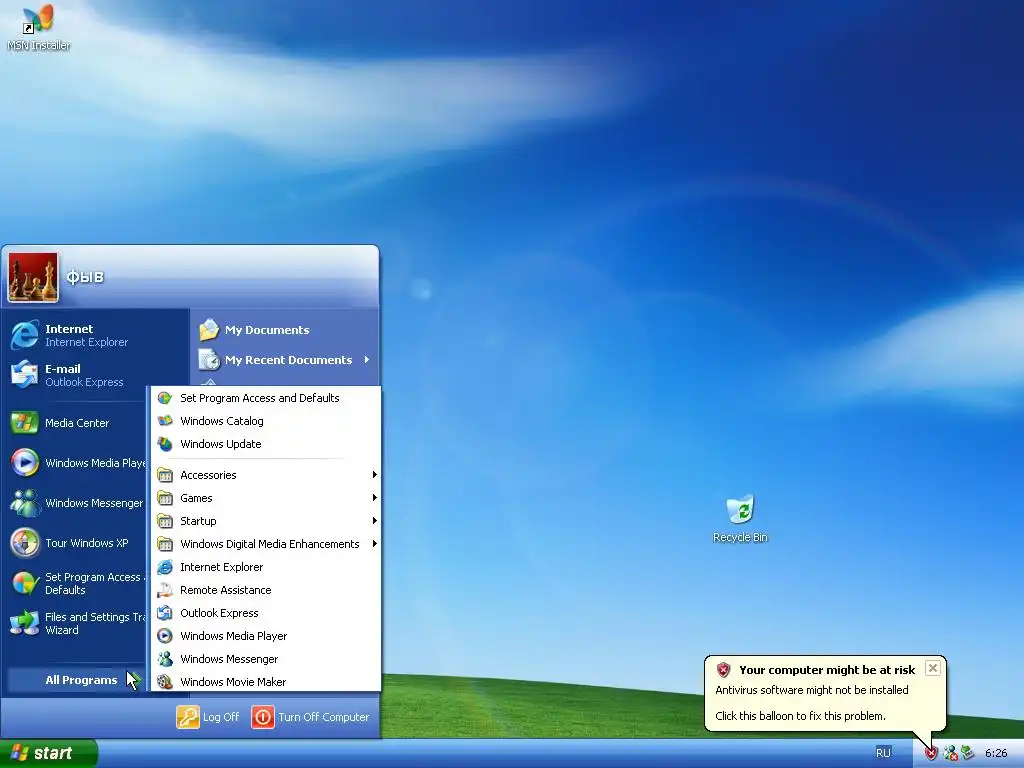
Task: Select the Recycle Bin desktop icon
Action: (x=740, y=519)
